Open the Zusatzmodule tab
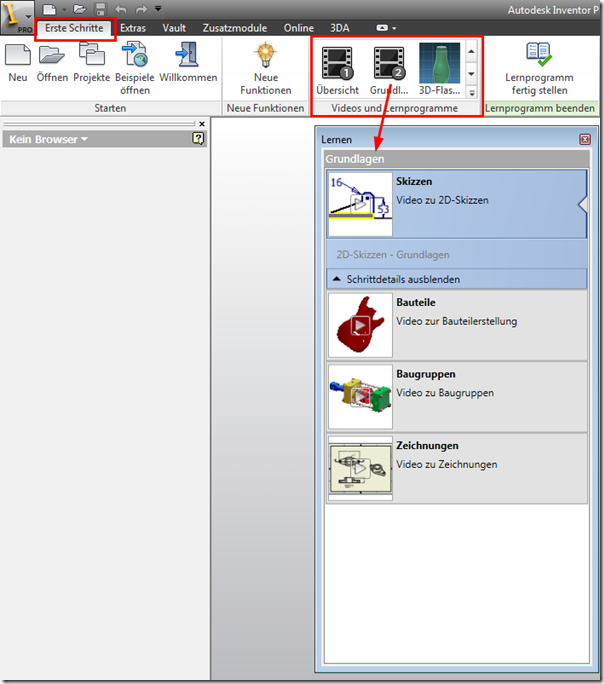 tap(235, 28)
